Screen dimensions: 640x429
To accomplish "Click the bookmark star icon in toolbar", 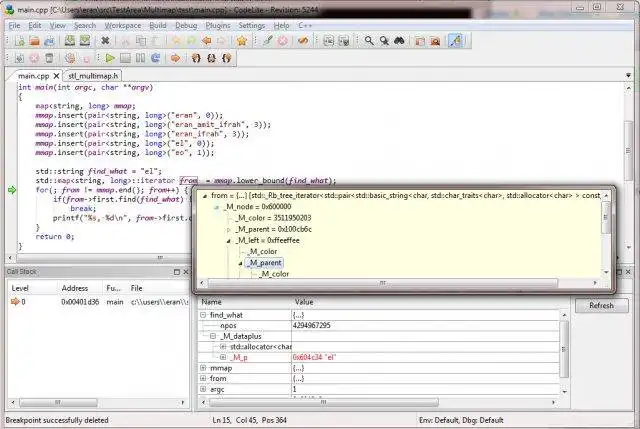I will pyautogui.click(x=242, y=41).
